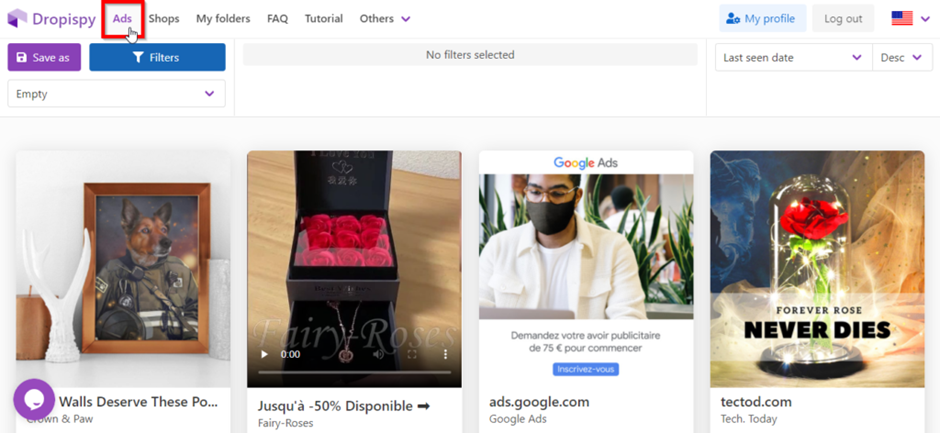The height and width of the screenshot is (433, 940).
Task: Click the Save as button
Action: [x=44, y=58]
